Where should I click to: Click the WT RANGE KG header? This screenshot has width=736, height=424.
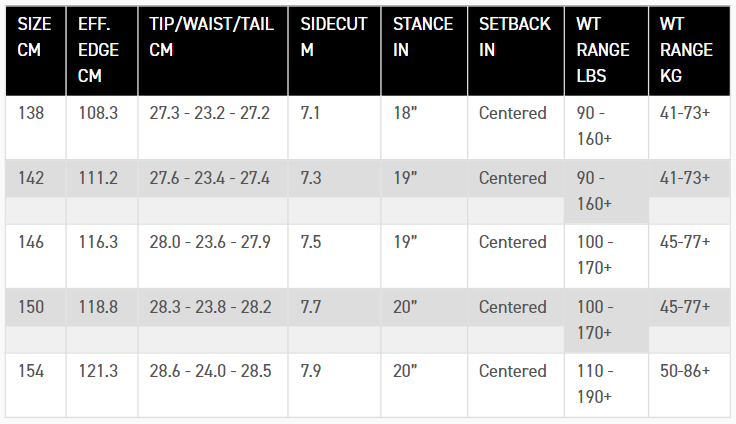(x=686, y=49)
